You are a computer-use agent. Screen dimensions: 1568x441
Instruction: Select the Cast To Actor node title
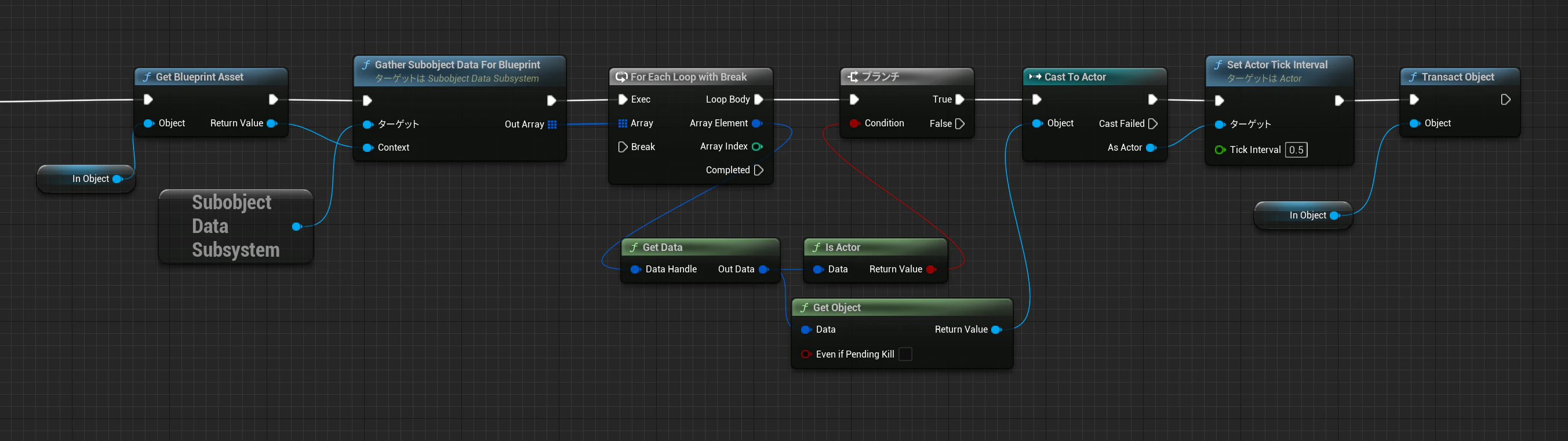click(1075, 77)
